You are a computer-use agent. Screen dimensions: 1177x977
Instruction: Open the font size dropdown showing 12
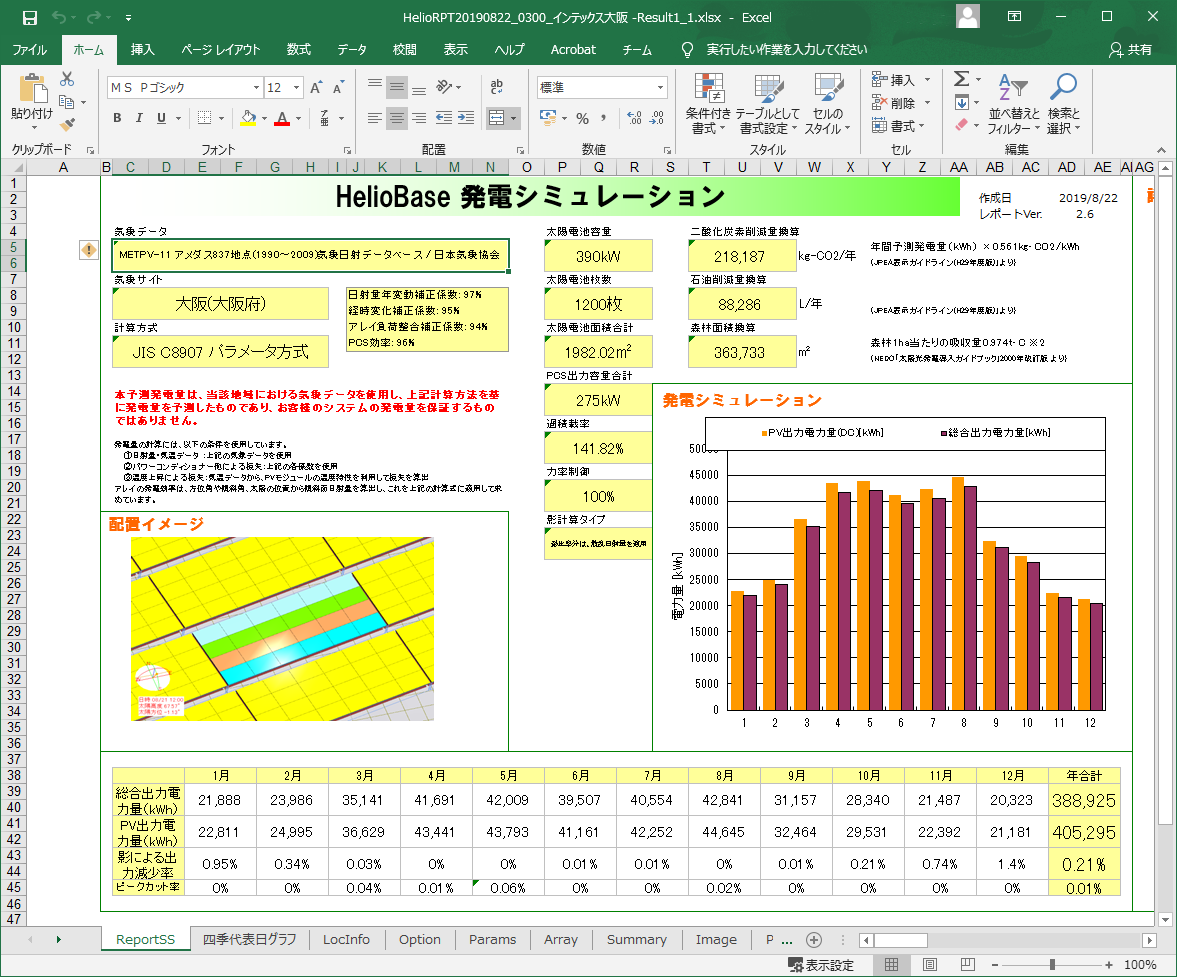tap(296, 88)
